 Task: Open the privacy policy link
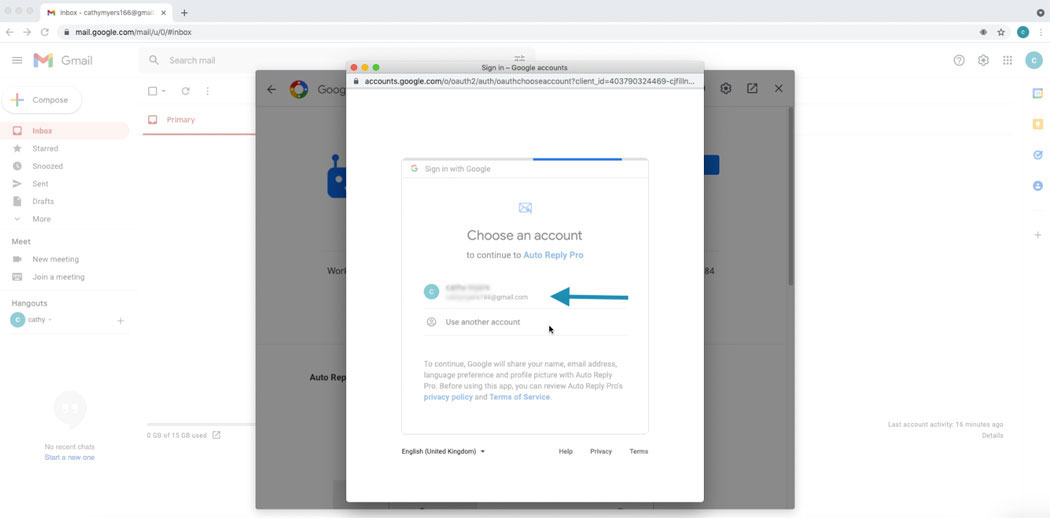coord(448,397)
